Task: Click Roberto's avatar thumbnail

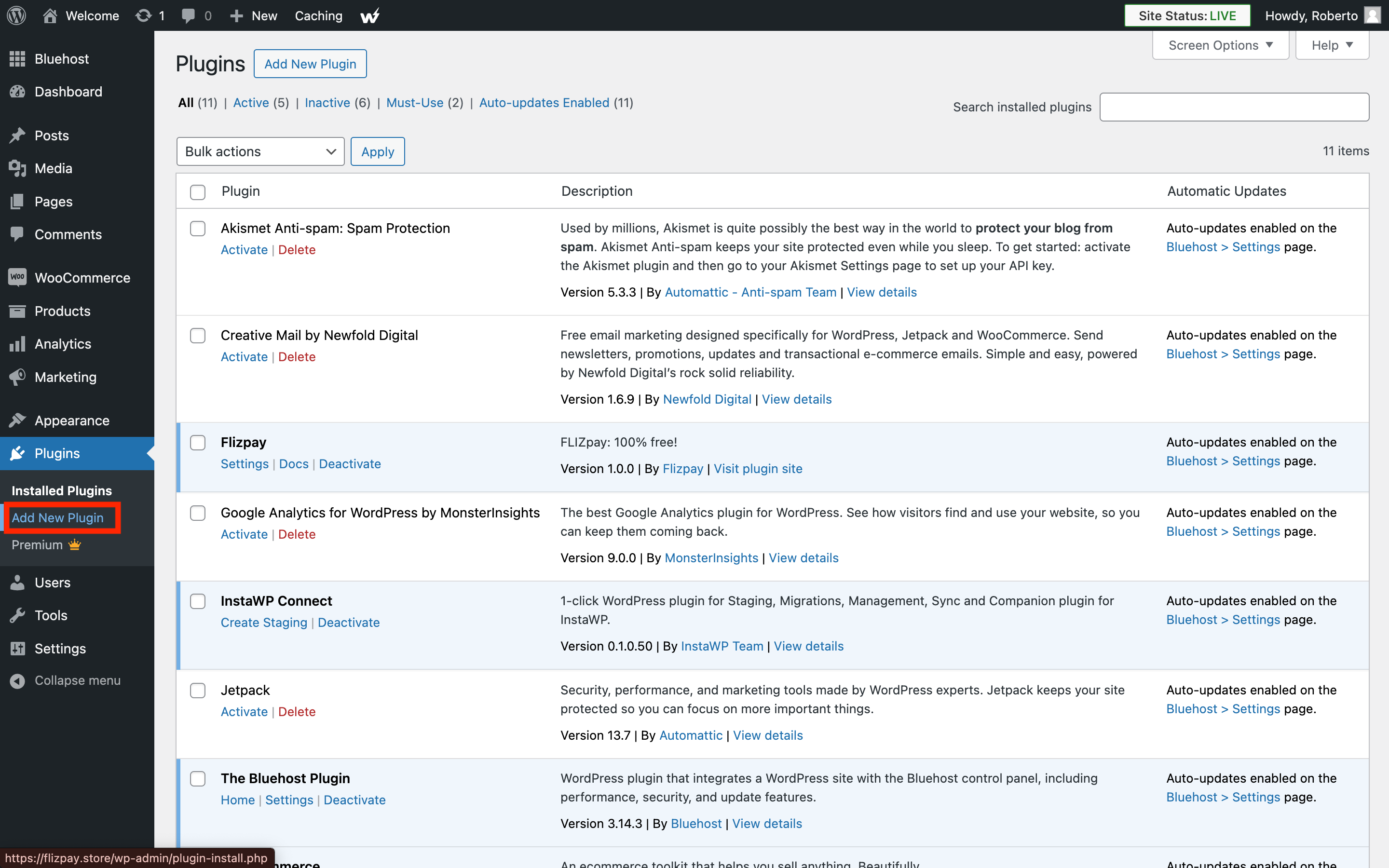Action: coord(1372,15)
